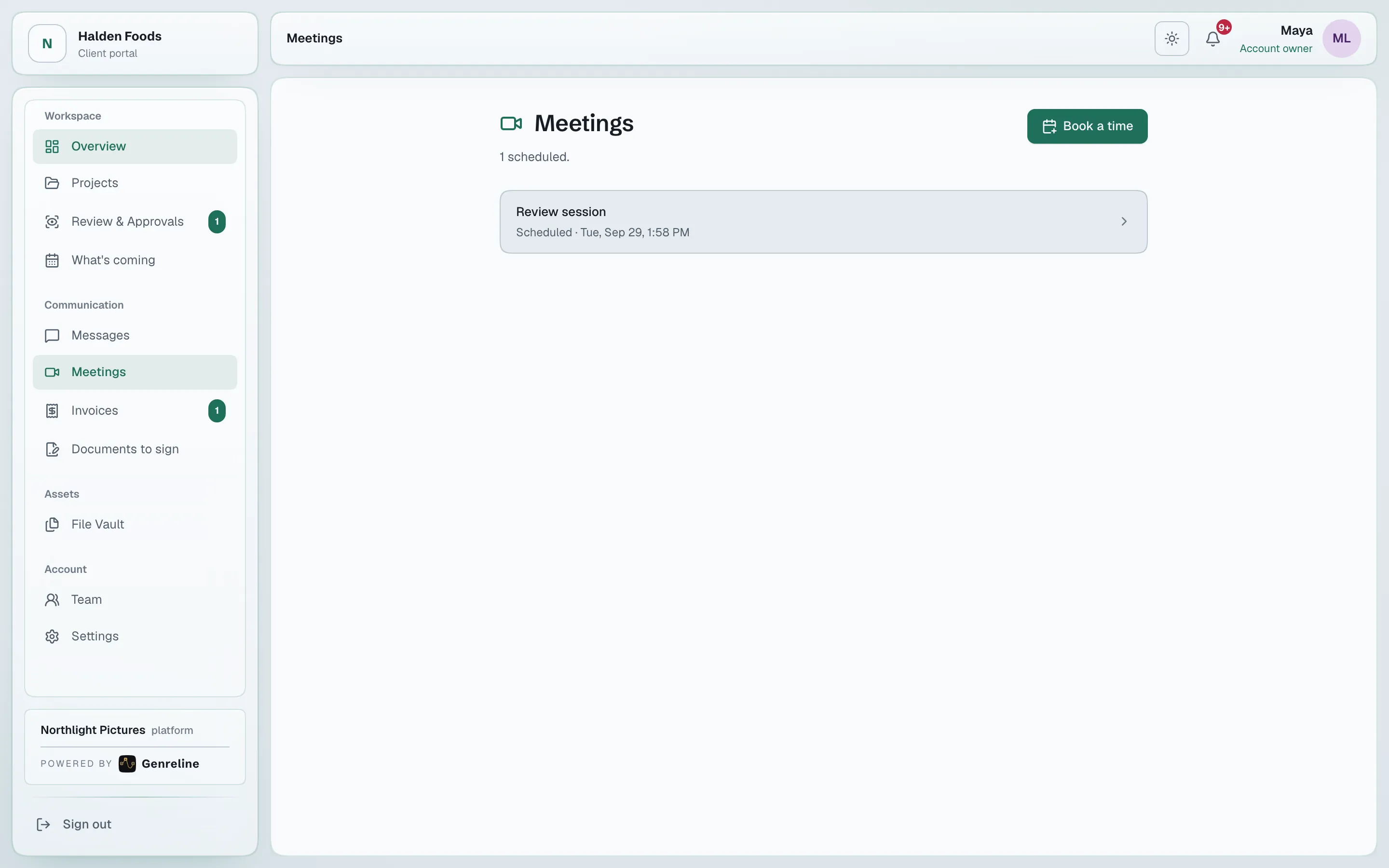1389x868 pixels.
Task: Click the Scheduled Tue, Sep 29 text
Action: [603, 232]
